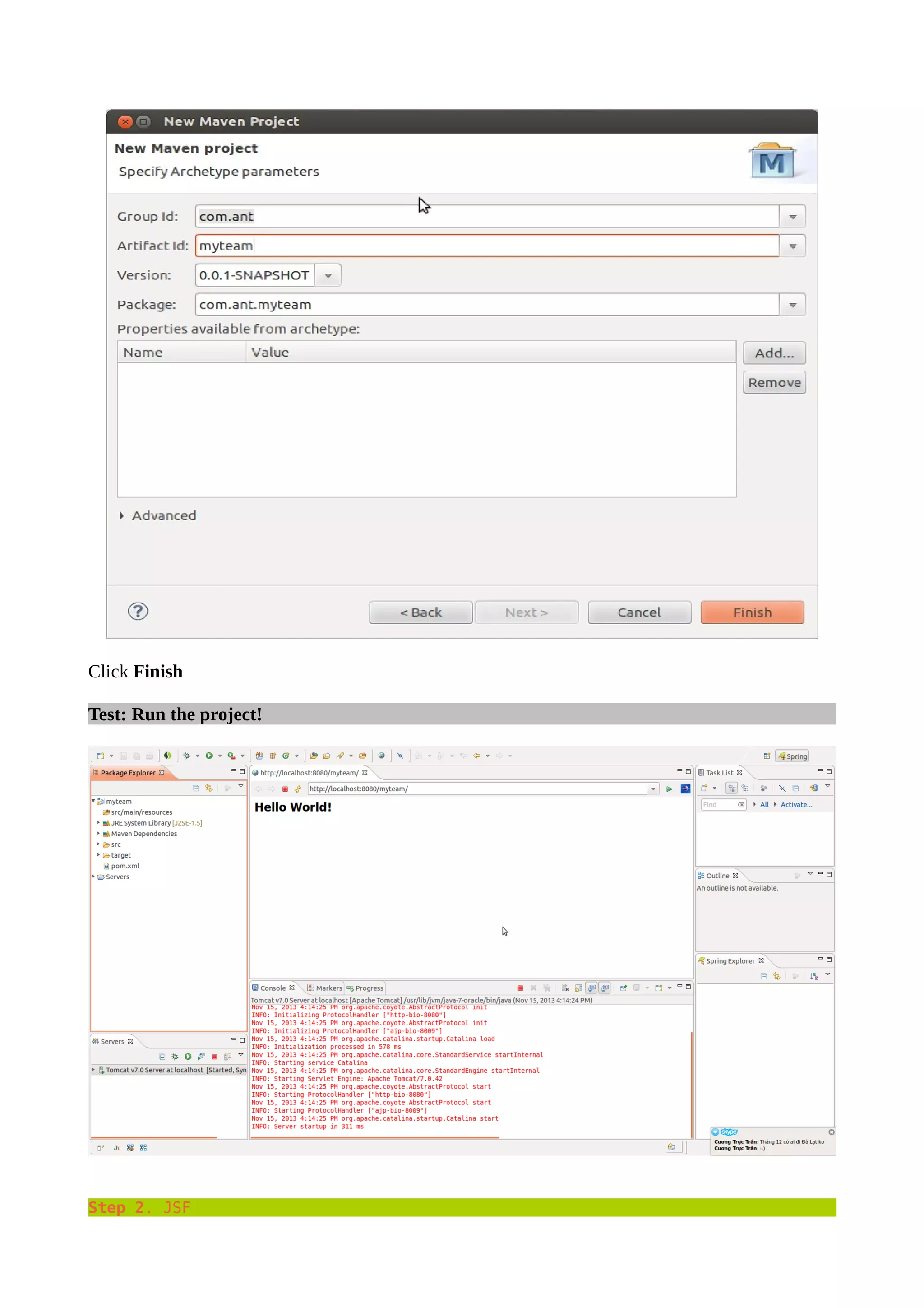Image resolution: width=924 pixels, height=1308 pixels.
Task: Click Collapse All in Package Explorer
Action: click(x=195, y=789)
